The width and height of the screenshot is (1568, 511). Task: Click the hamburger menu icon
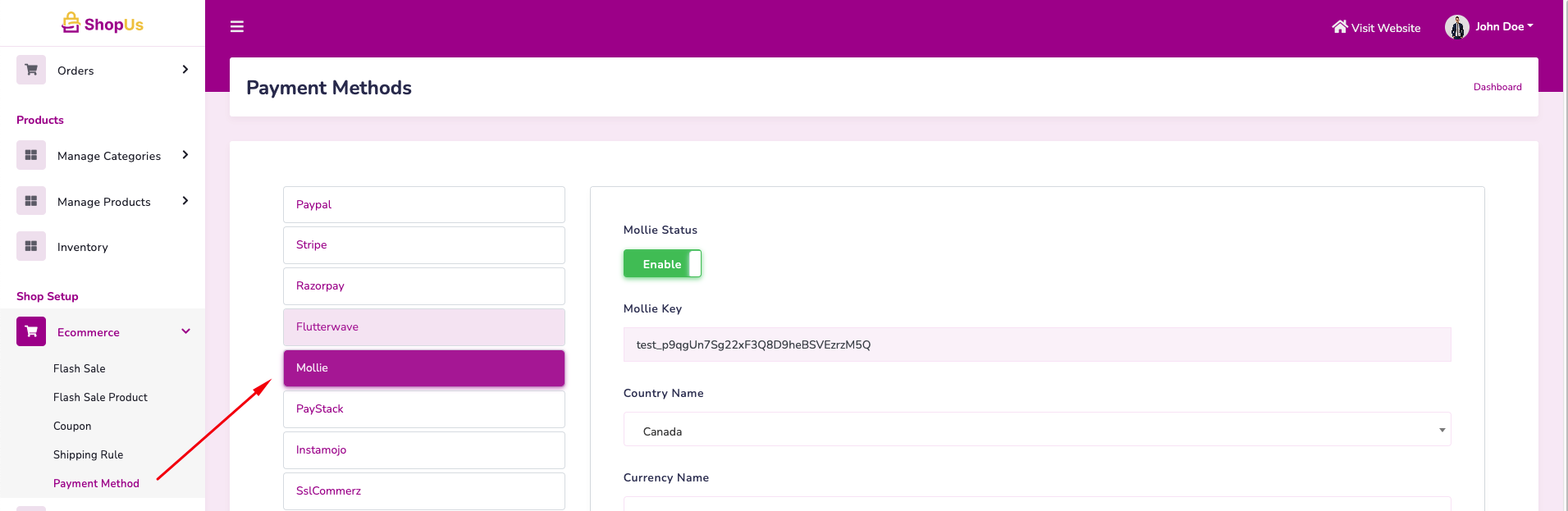pyautogui.click(x=237, y=27)
